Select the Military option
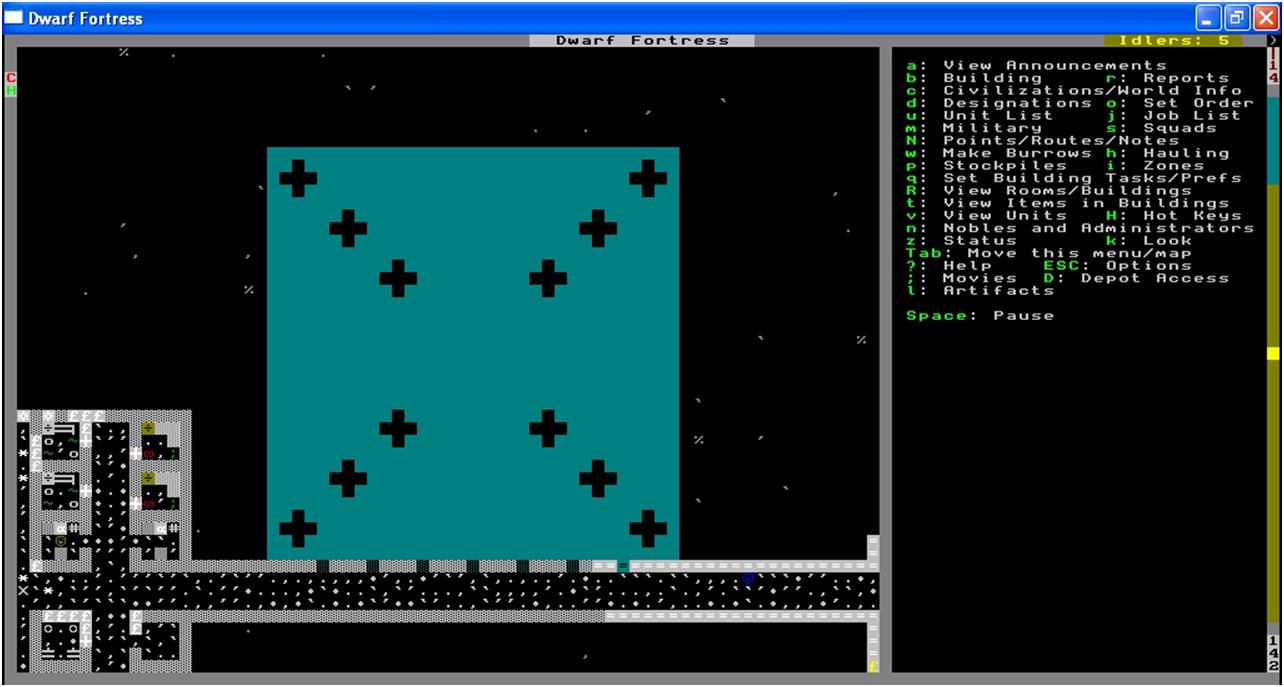 point(974,128)
